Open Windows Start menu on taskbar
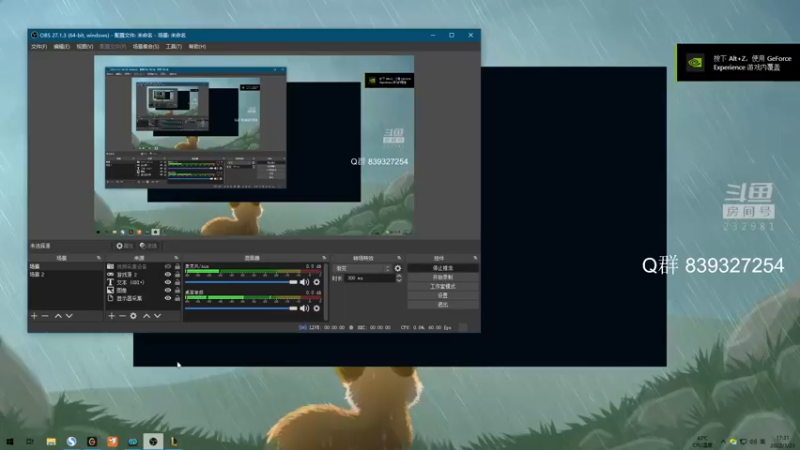 click(x=10, y=441)
